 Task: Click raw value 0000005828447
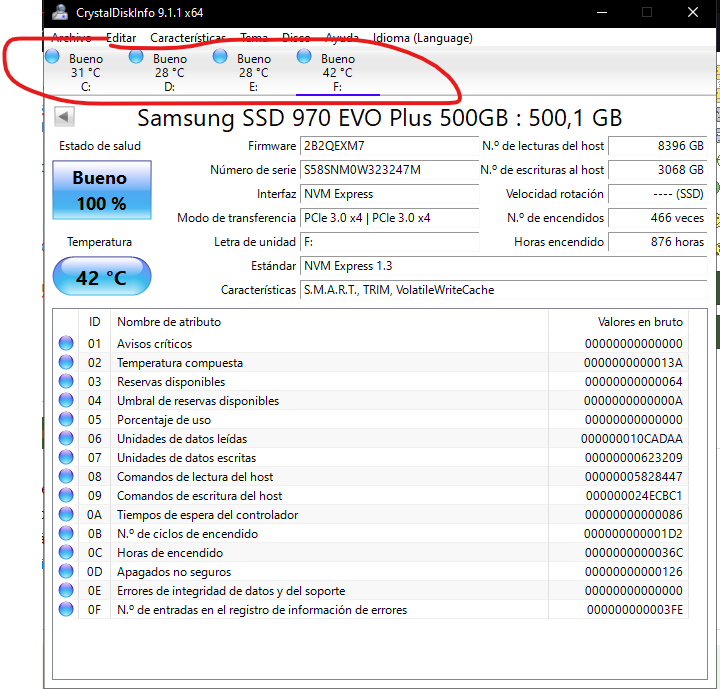634,476
